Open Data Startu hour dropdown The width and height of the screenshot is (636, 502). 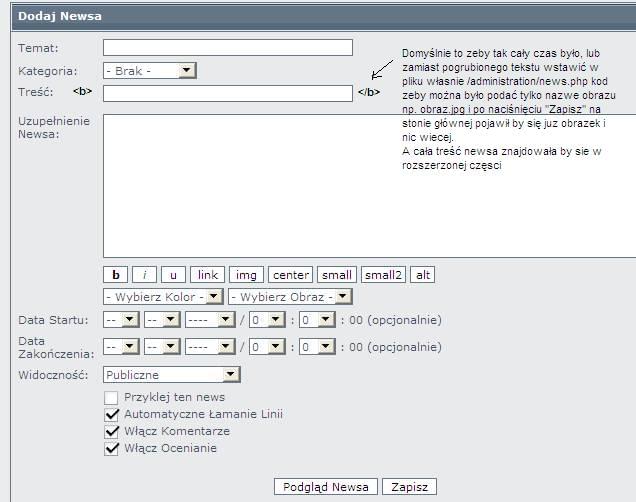(267, 320)
